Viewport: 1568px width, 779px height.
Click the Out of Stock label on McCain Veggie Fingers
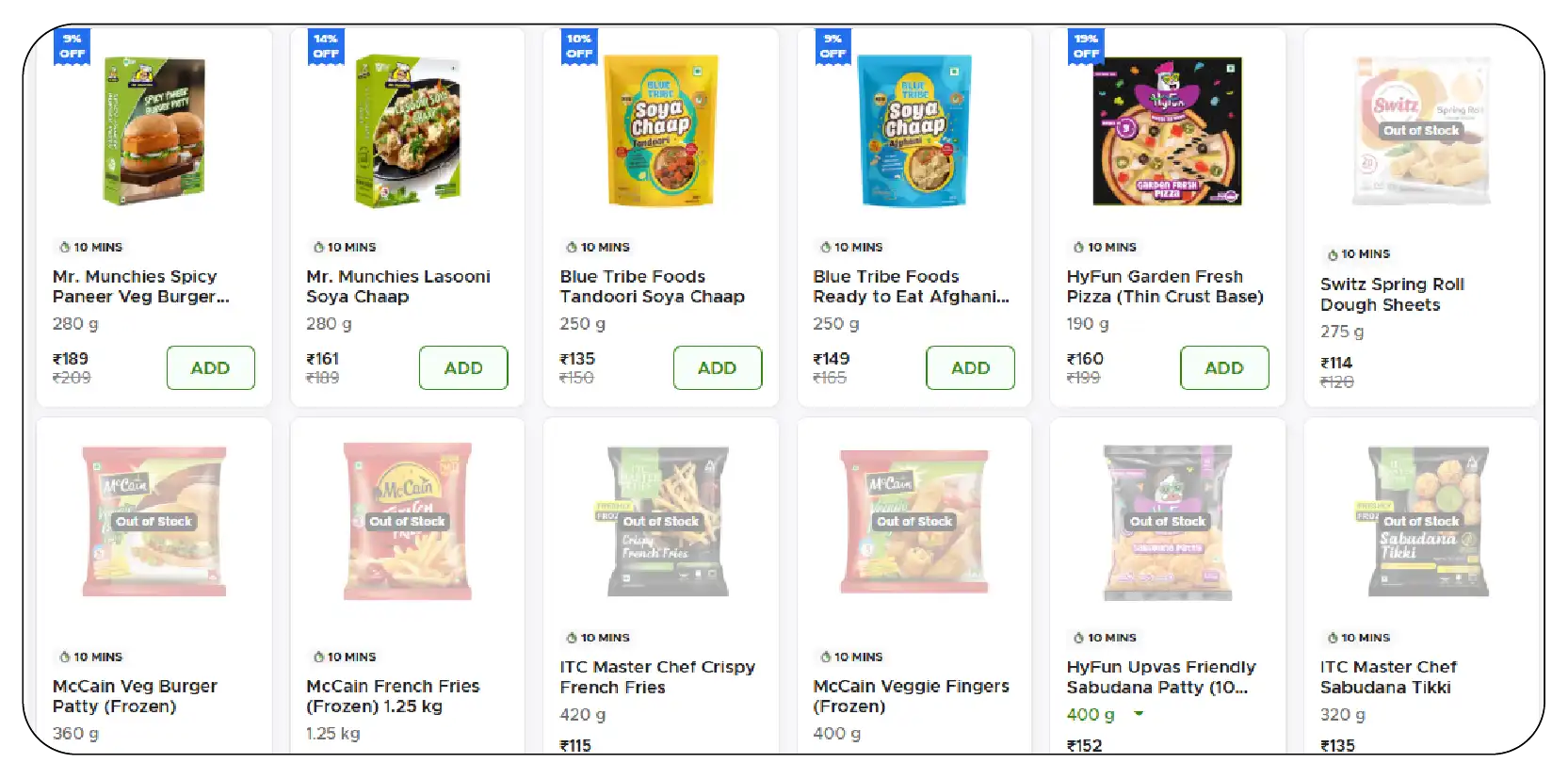913,521
